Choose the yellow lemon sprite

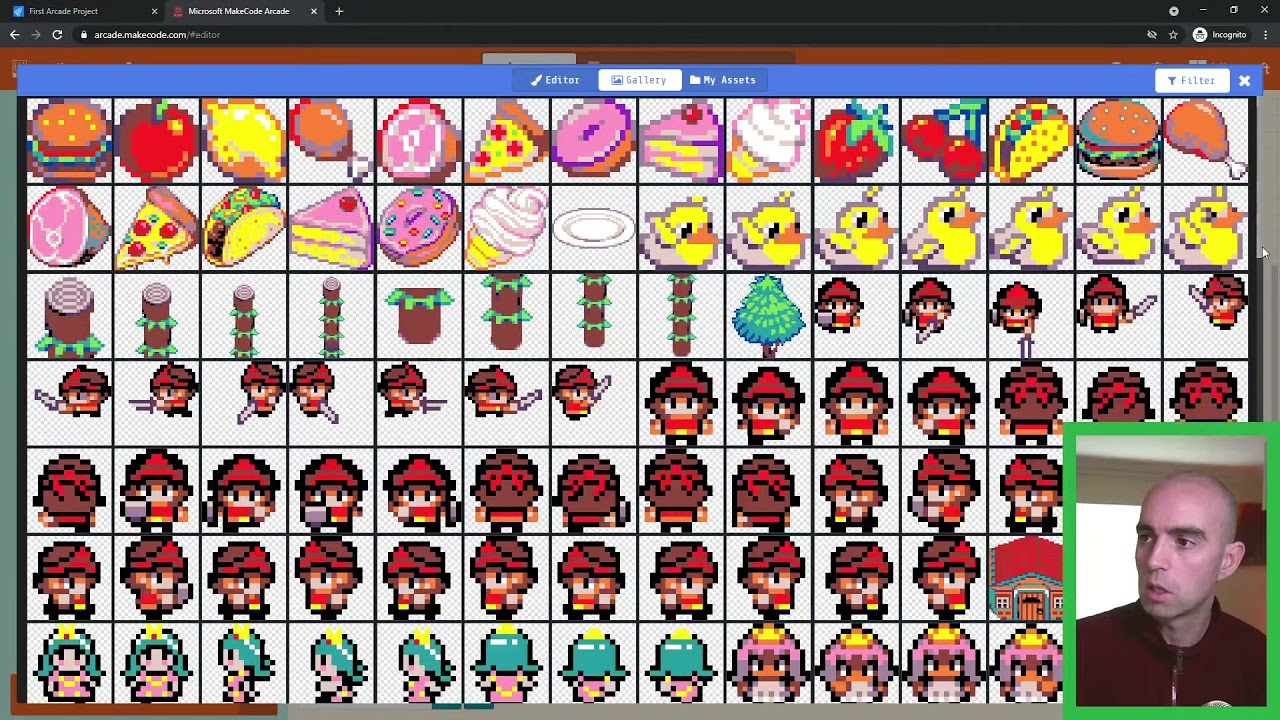click(x=244, y=140)
